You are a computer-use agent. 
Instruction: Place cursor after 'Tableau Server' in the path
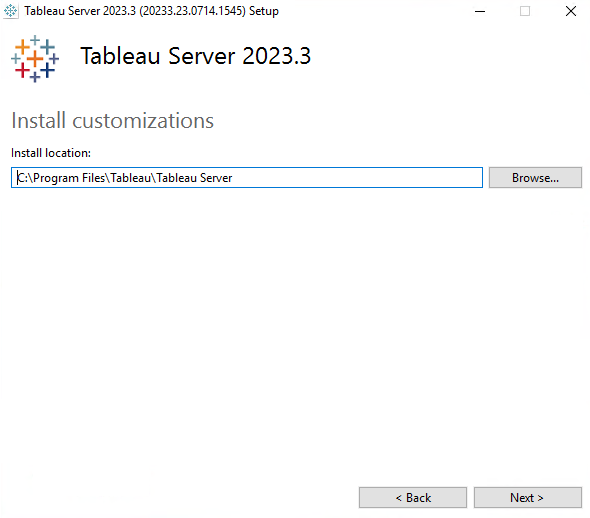pos(233,178)
